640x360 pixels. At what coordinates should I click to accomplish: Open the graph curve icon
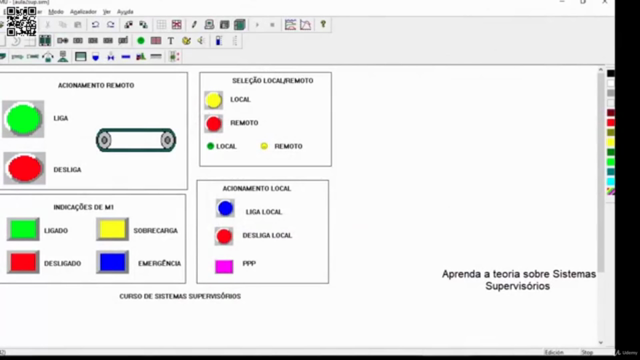[x=305, y=25]
